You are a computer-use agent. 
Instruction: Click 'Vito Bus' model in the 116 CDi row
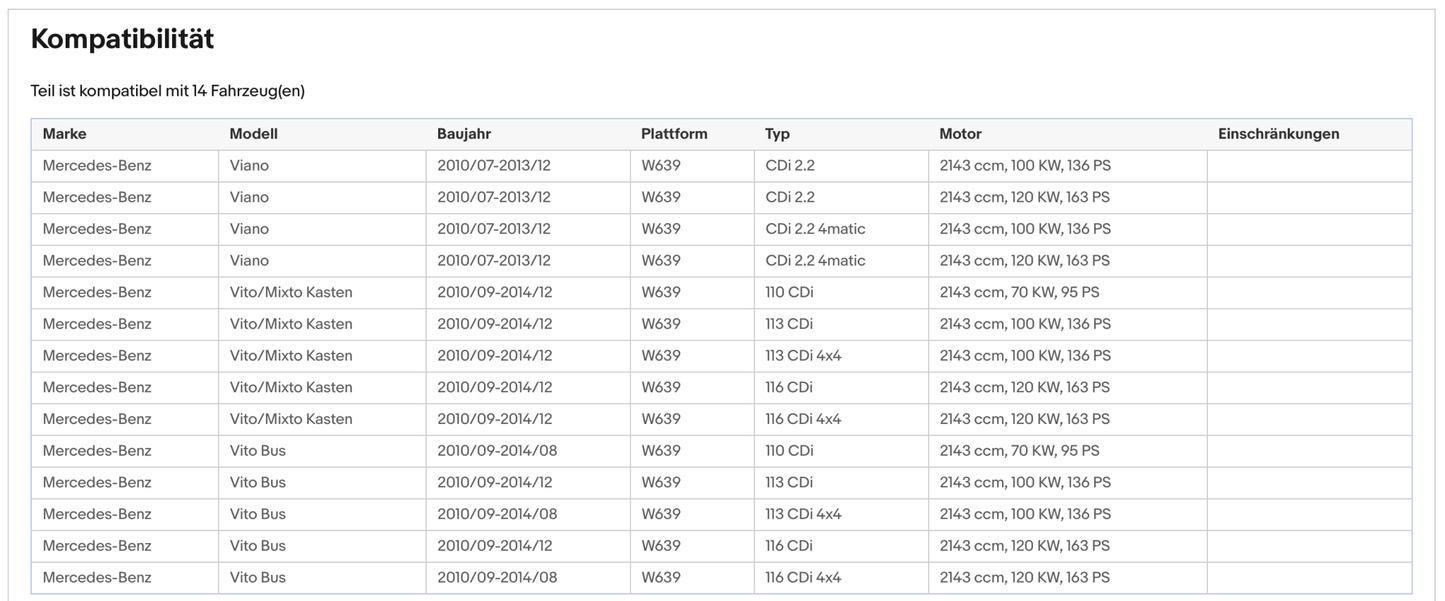tap(258, 546)
